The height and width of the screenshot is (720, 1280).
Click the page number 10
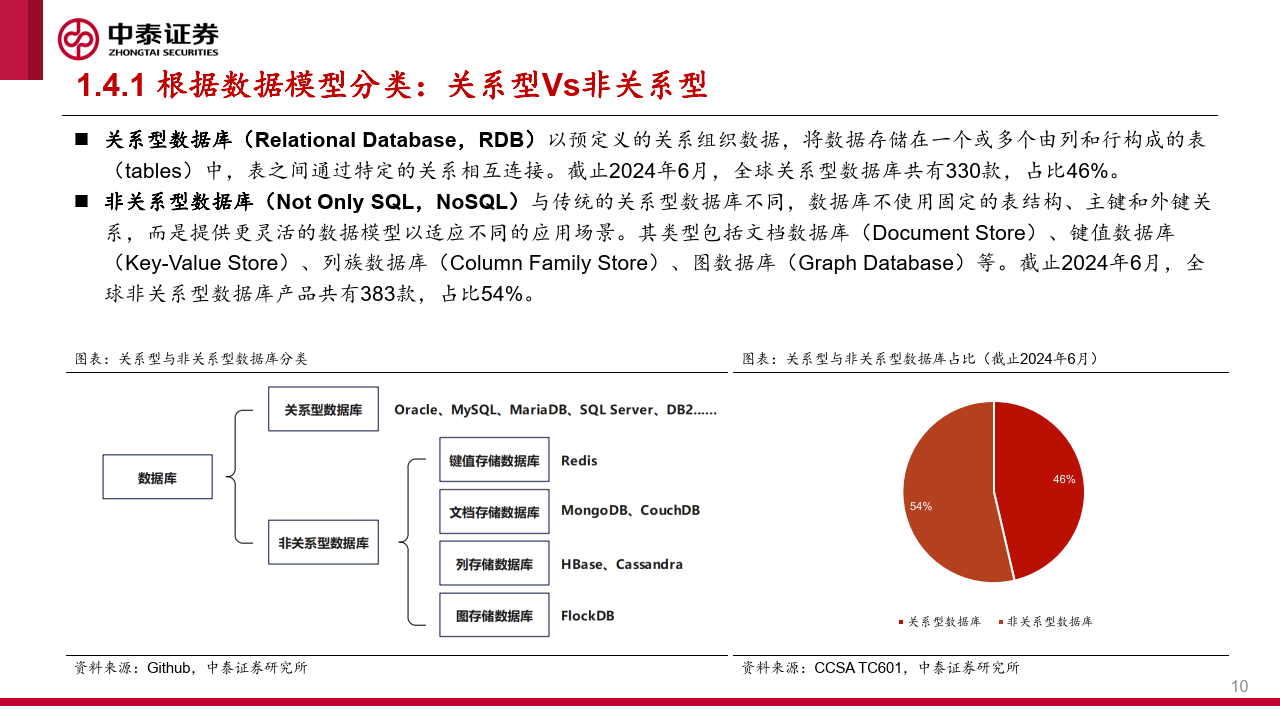point(1239,686)
